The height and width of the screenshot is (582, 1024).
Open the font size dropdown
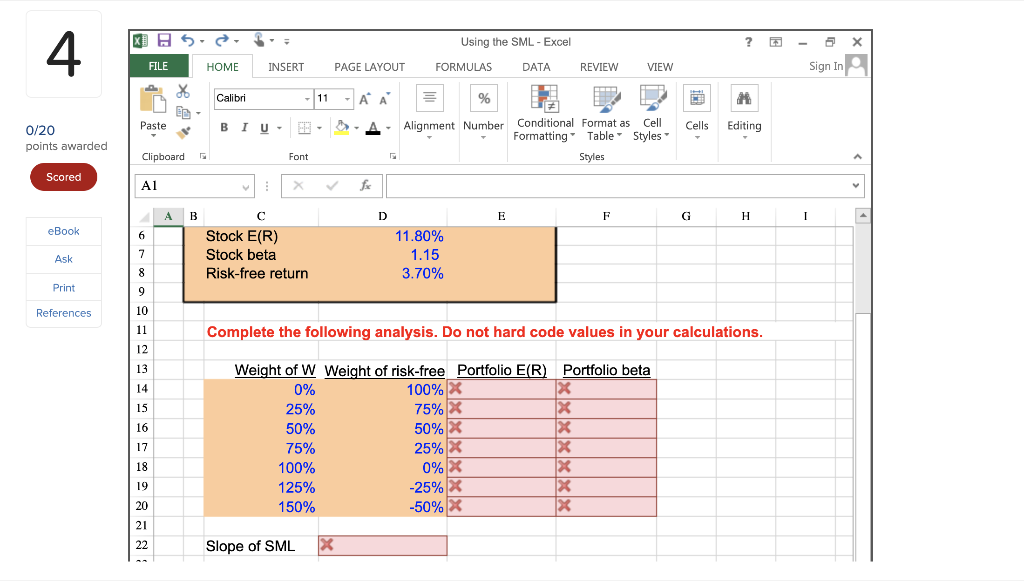click(x=347, y=98)
